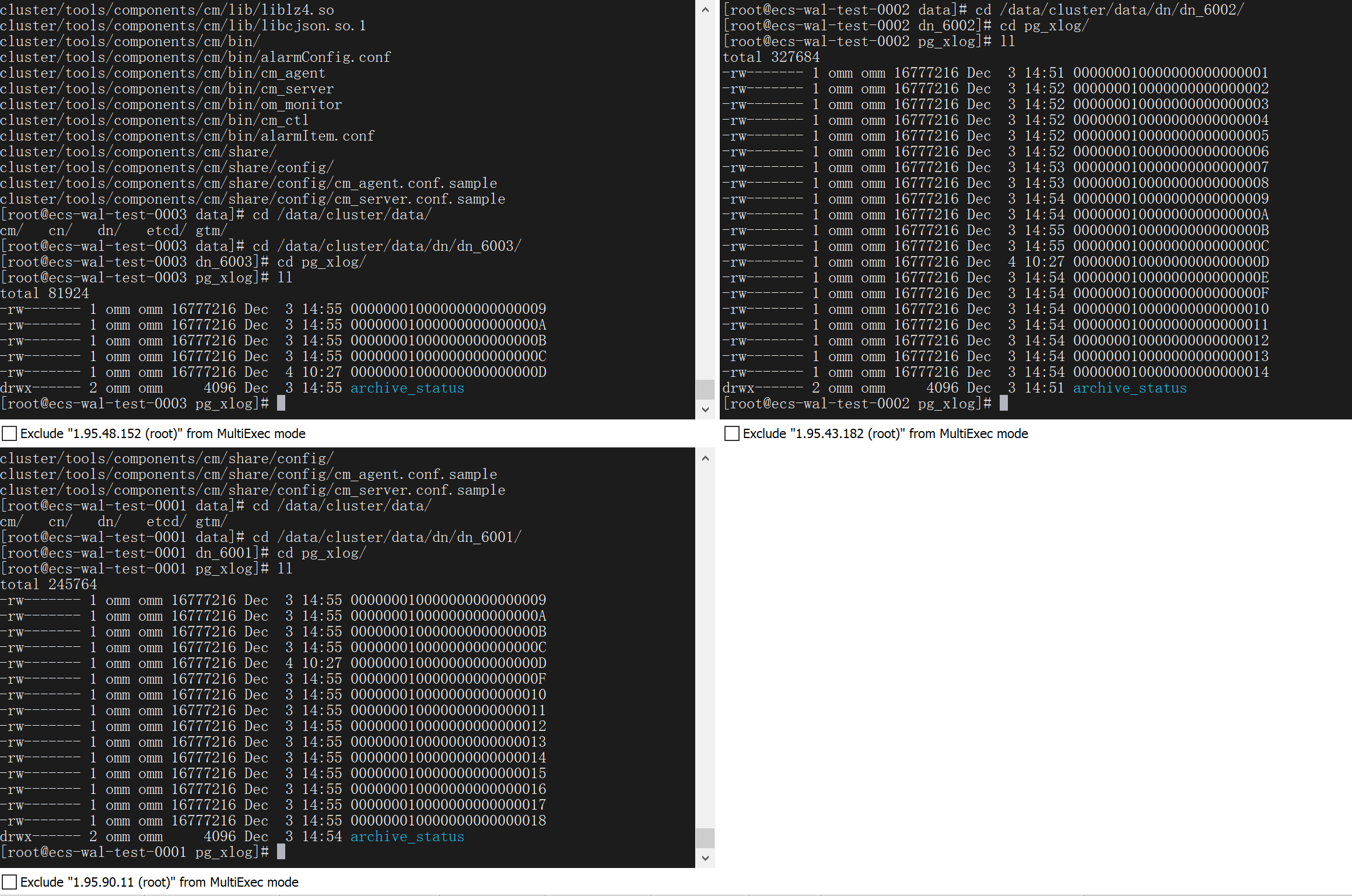Click file ending 0018 in ecs-wal-test-0001 terminal
Screen dimensions: 1352x896
448,821
